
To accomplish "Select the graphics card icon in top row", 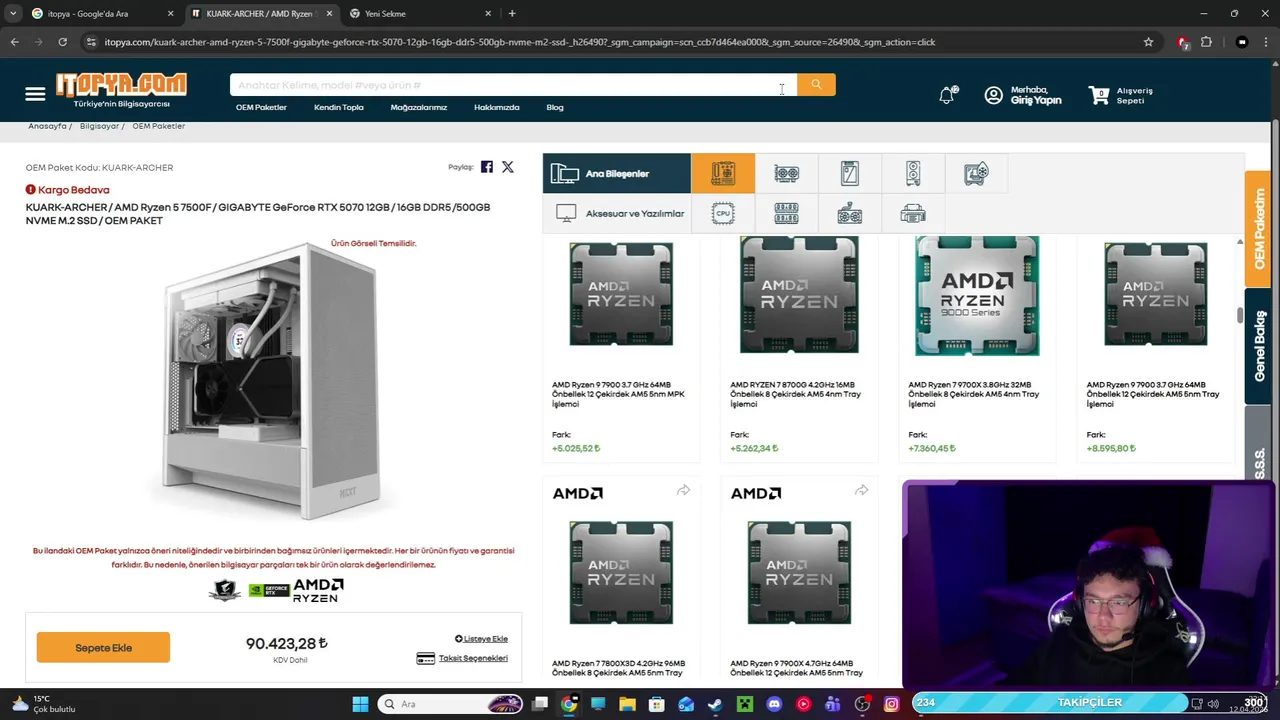I will click(787, 173).
